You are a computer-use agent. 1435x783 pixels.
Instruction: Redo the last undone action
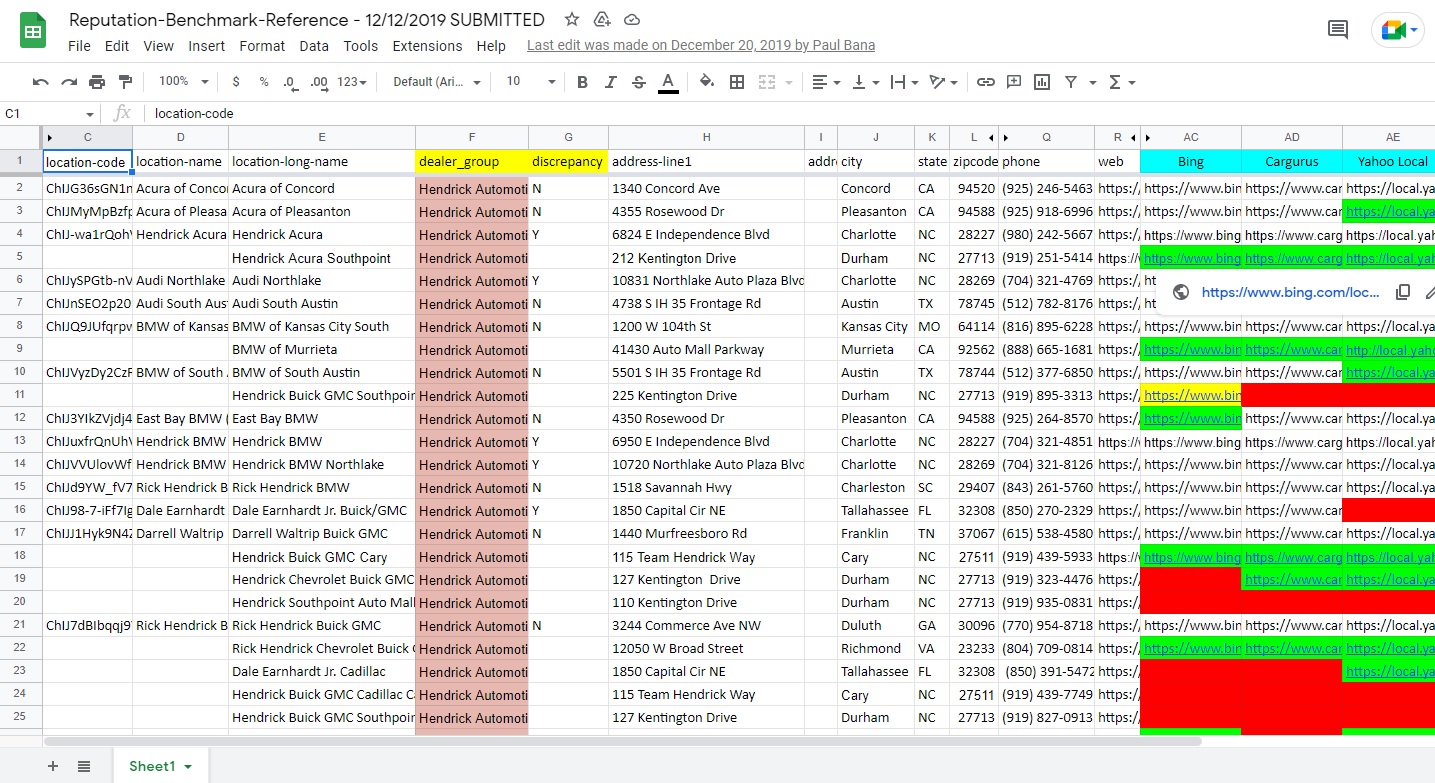tap(69, 82)
